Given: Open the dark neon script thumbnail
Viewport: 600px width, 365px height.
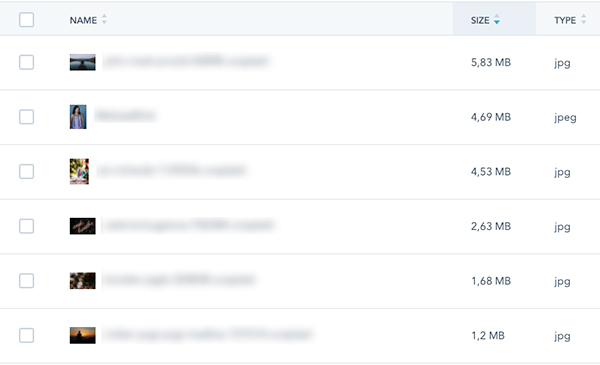Looking at the screenshot, I should tap(83, 226).
